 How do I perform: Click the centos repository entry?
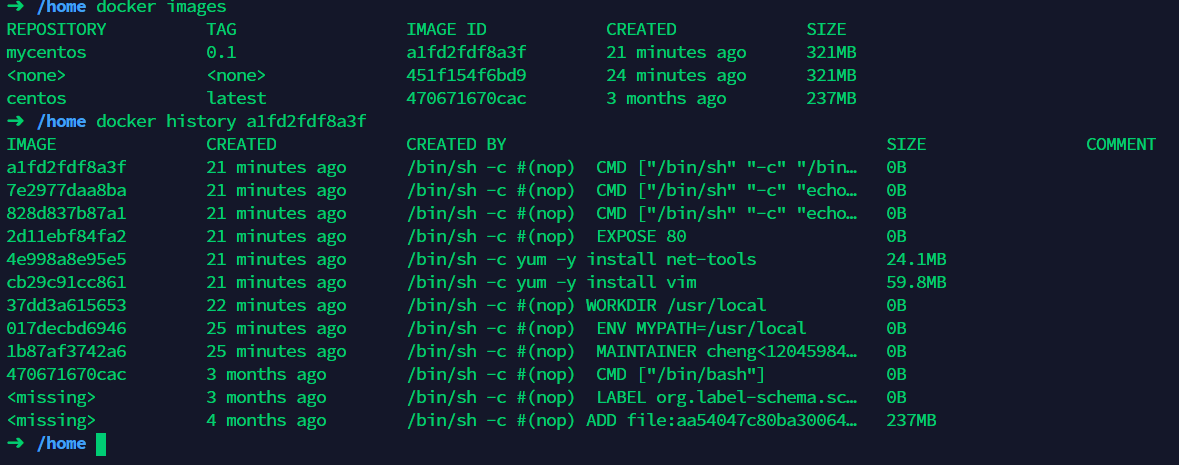(37, 99)
